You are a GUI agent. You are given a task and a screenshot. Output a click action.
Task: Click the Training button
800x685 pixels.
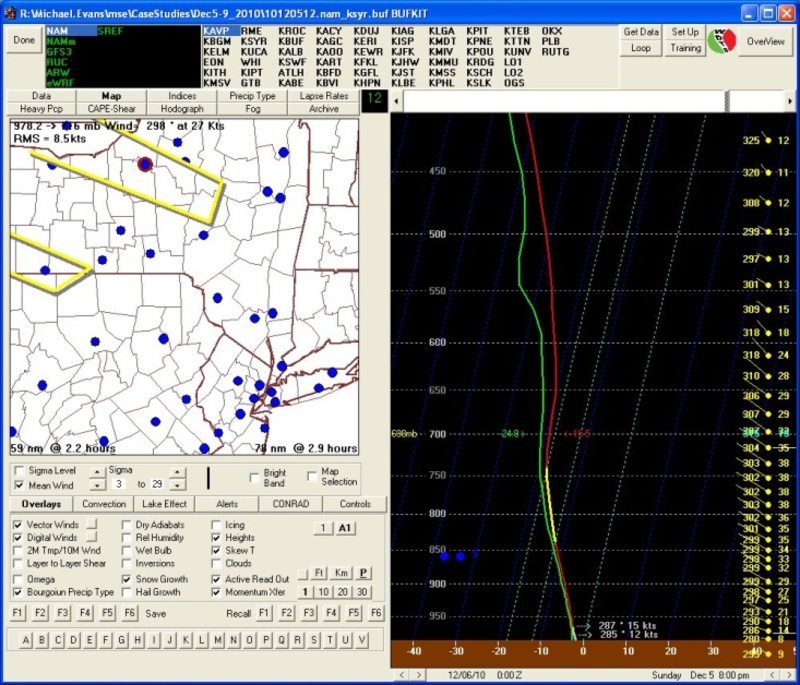685,48
